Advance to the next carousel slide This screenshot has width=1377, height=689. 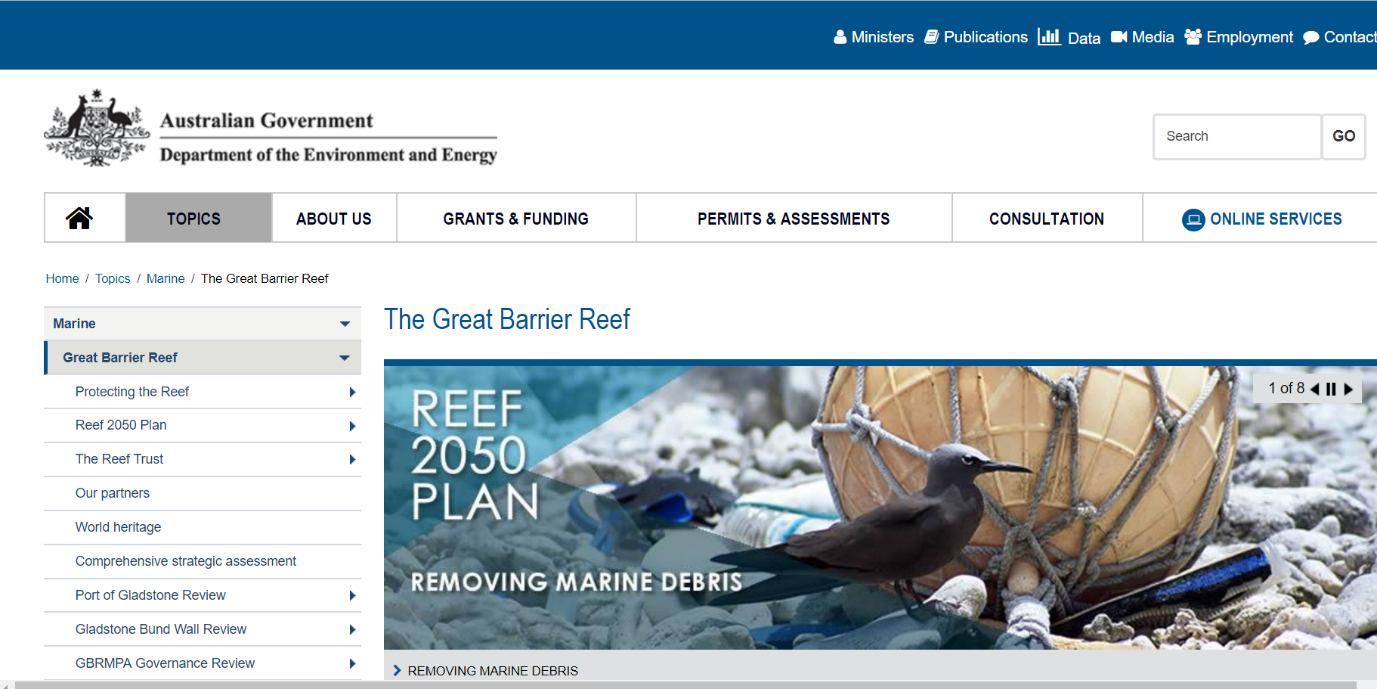(x=1348, y=389)
